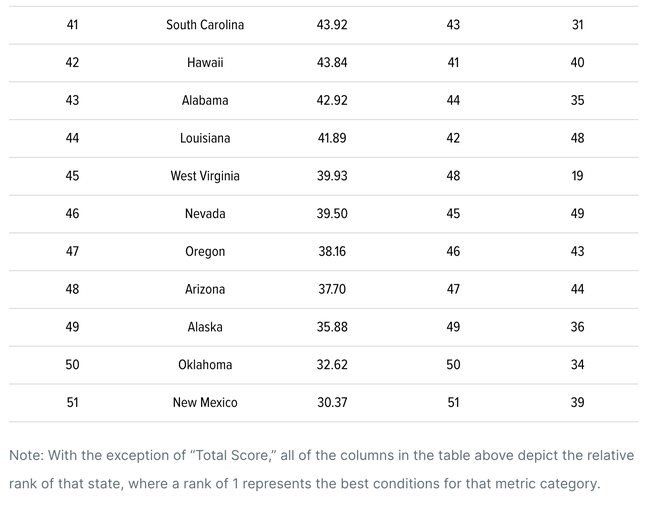Click Alabama's total score 42.92
The width and height of the screenshot is (647, 509).
click(332, 100)
